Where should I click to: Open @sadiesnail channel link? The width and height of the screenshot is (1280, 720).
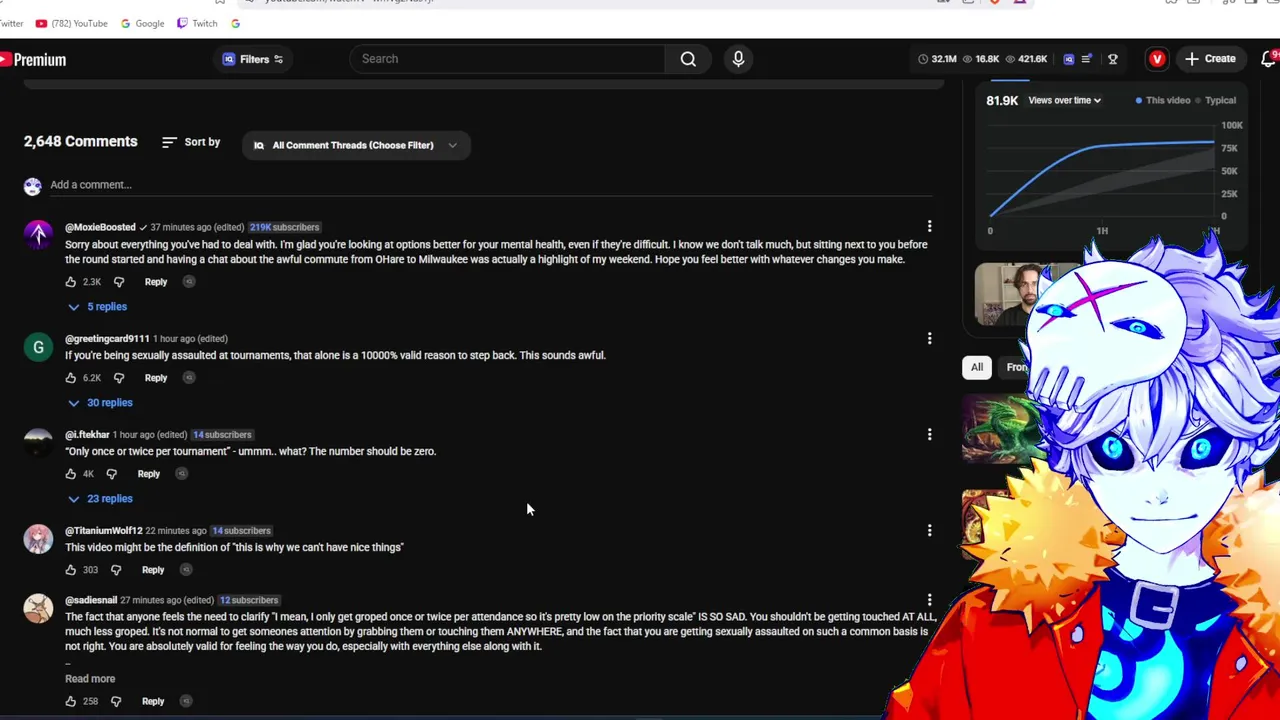pos(91,600)
